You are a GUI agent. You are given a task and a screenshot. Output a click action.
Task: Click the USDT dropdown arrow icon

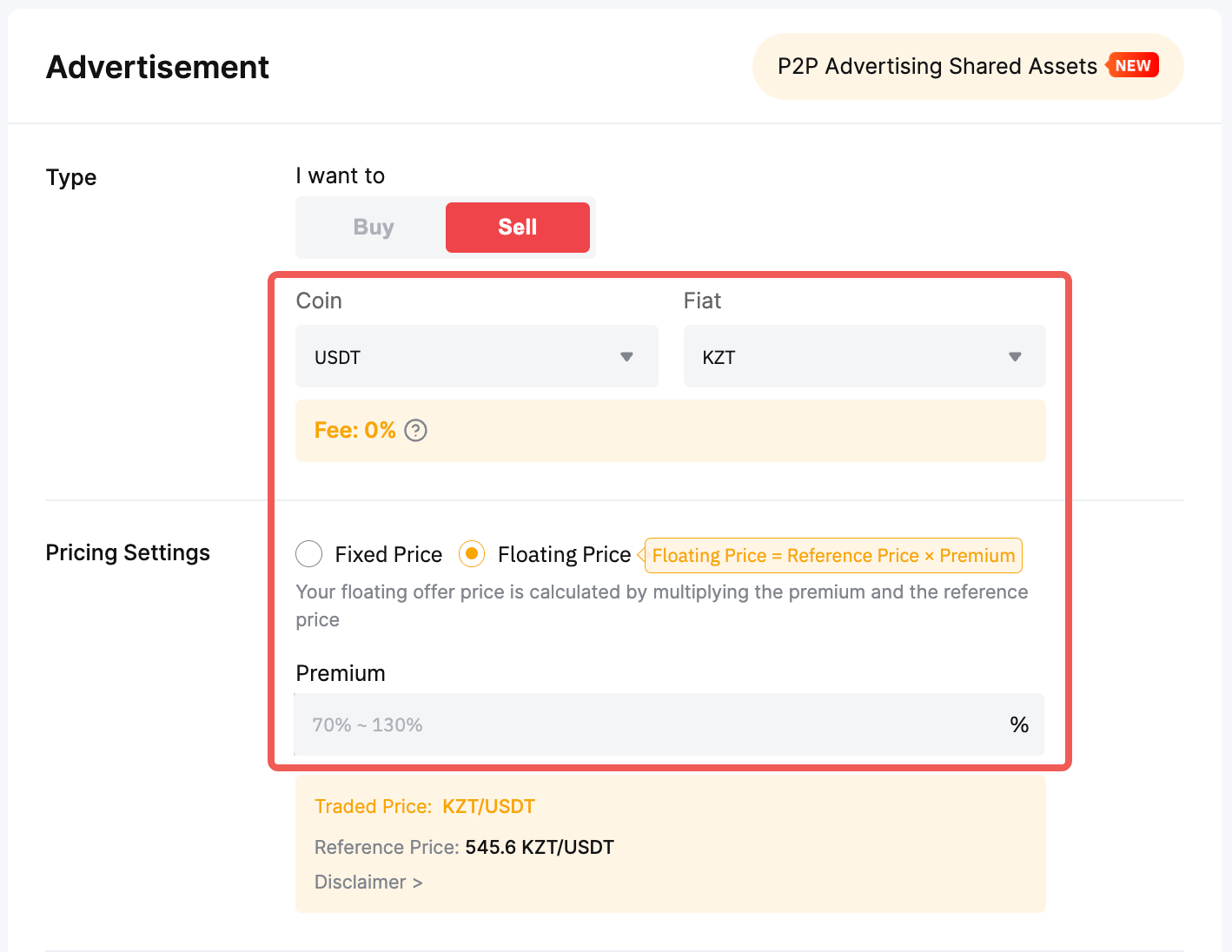click(626, 357)
